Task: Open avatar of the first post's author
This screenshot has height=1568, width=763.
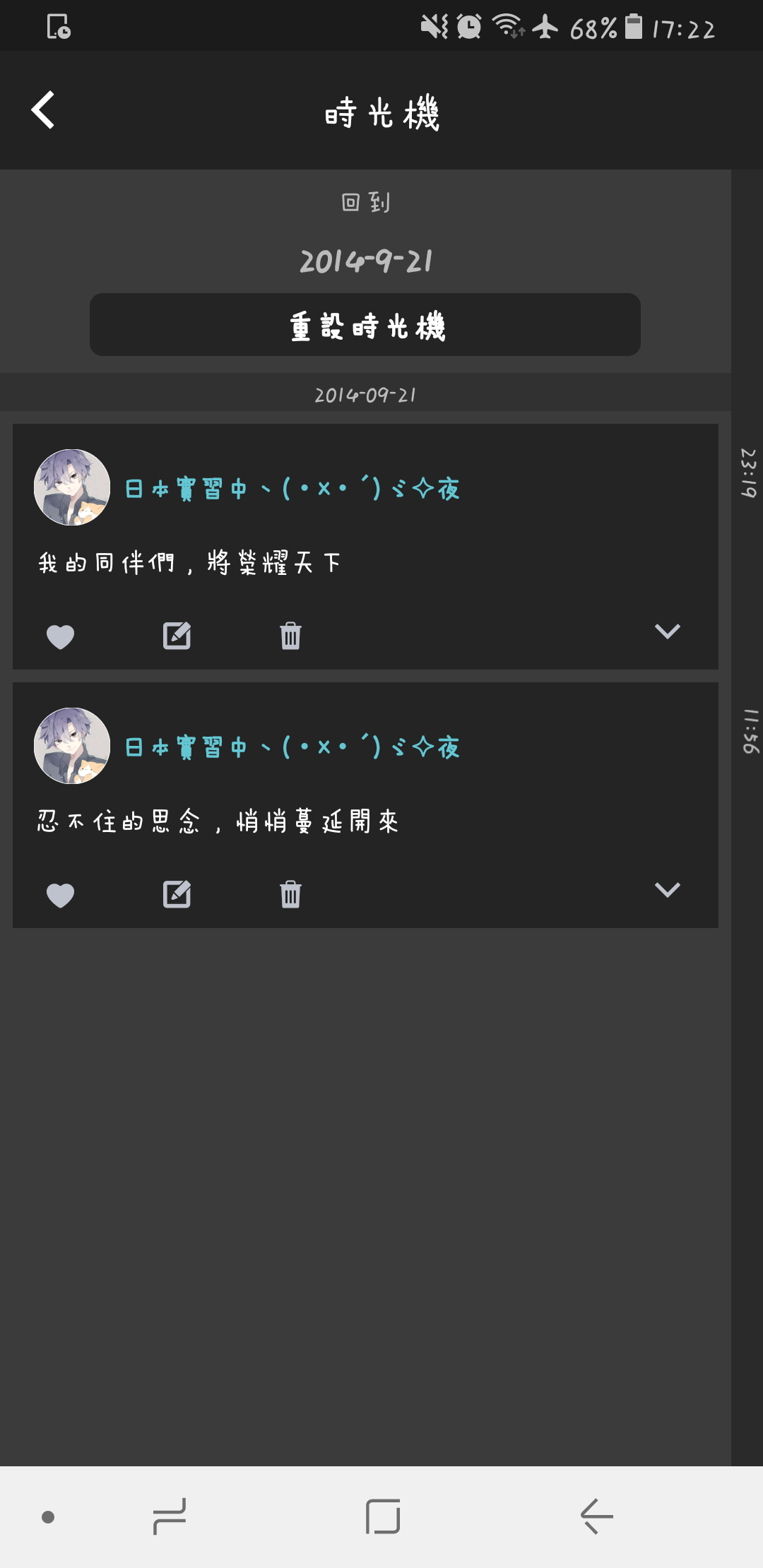Action: (x=72, y=487)
